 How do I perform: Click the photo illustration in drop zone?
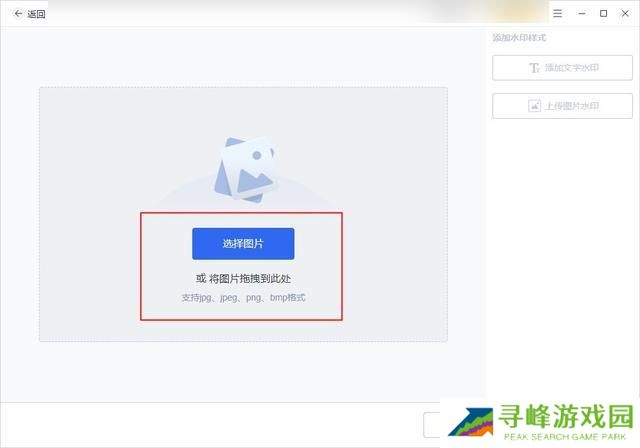pyautogui.click(x=244, y=167)
